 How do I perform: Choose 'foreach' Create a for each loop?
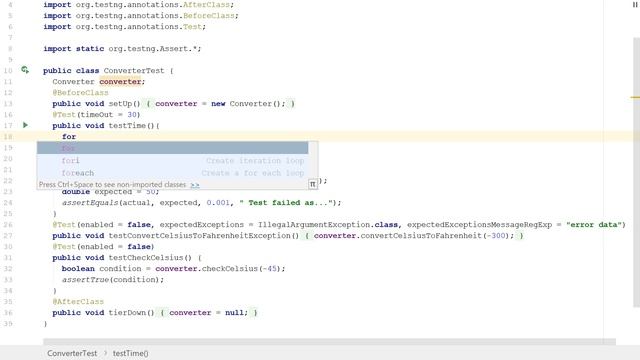click(x=173, y=173)
